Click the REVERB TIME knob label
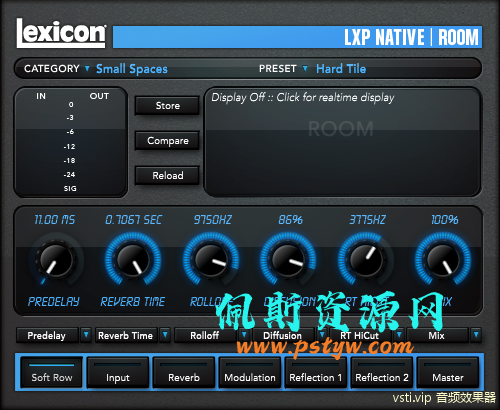The image size is (500, 410). pos(133,302)
